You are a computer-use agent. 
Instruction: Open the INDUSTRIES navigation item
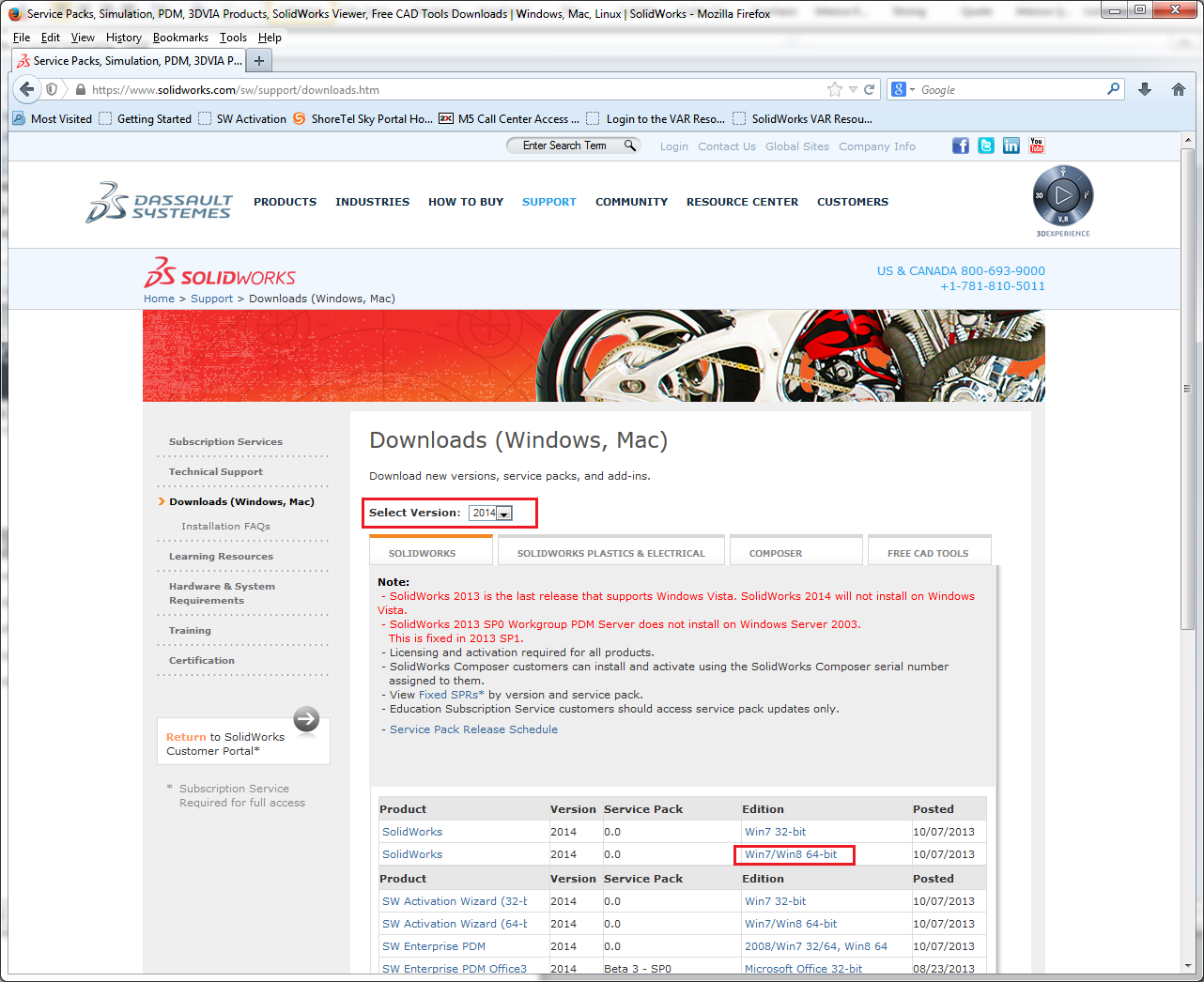[372, 202]
